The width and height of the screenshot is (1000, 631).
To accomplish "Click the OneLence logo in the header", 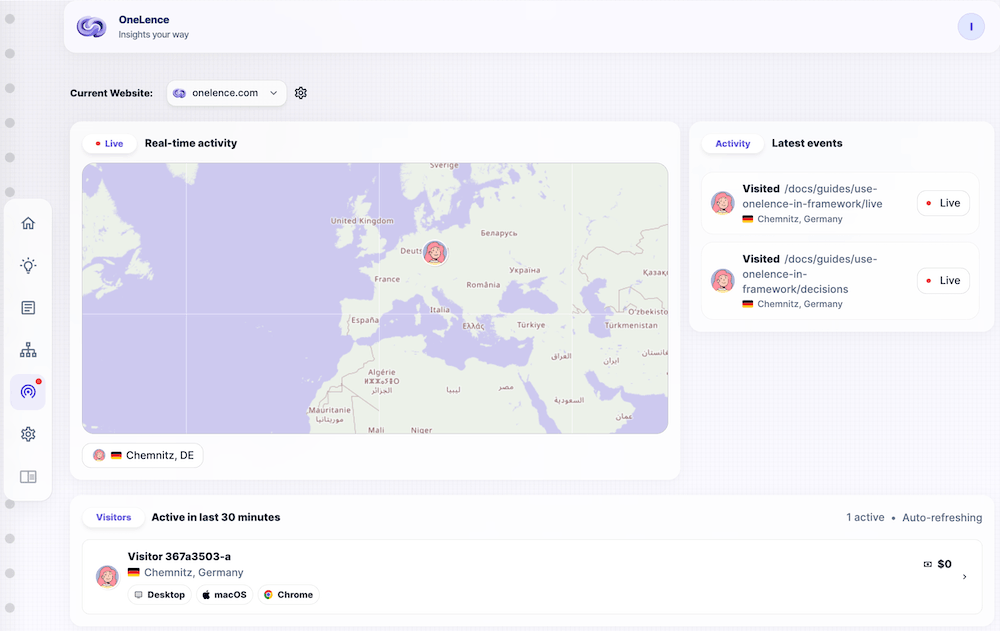I will [91, 26].
